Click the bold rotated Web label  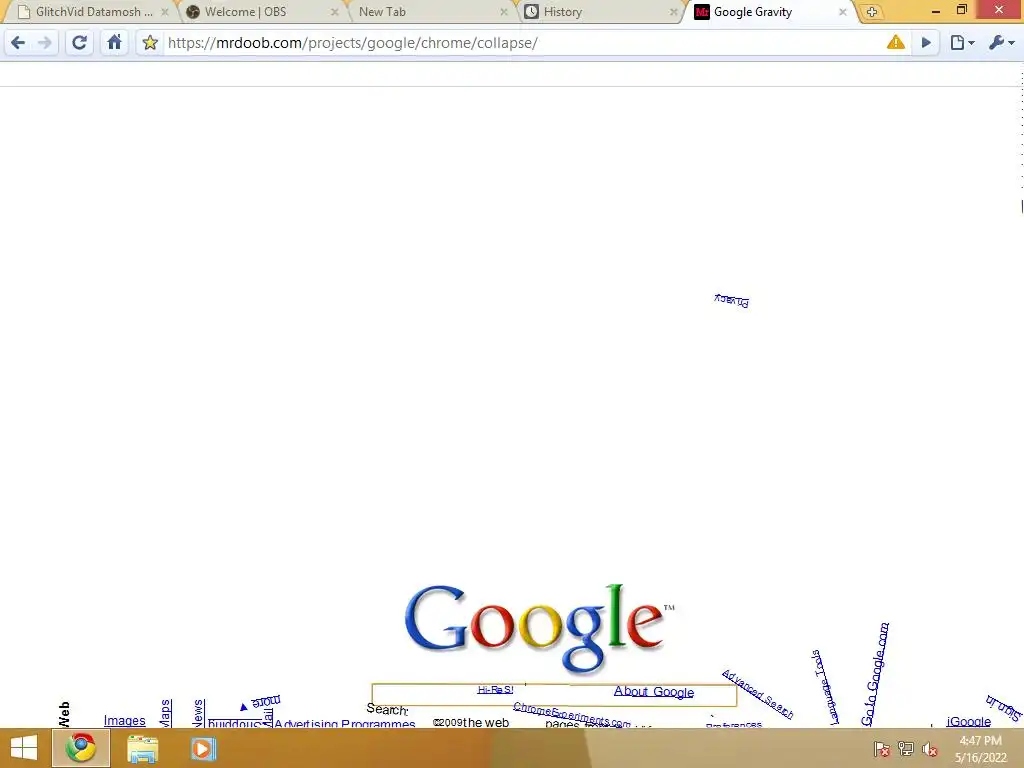coord(64,714)
